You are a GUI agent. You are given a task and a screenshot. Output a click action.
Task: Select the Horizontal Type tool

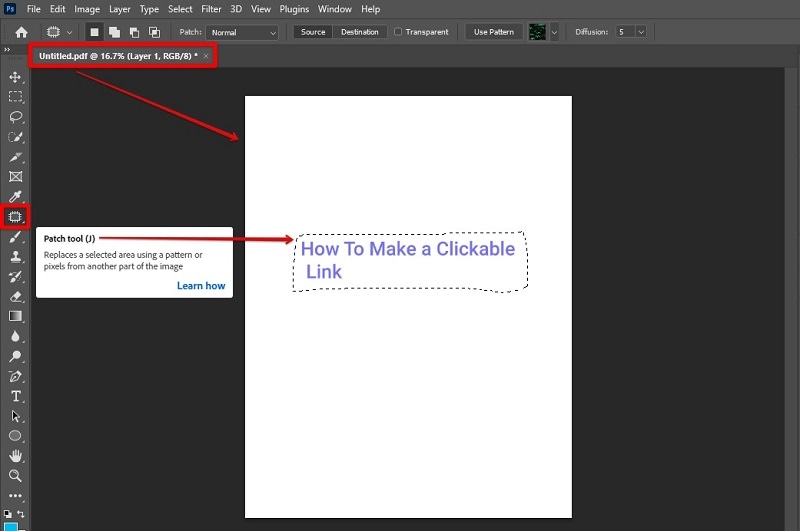(x=16, y=396)
